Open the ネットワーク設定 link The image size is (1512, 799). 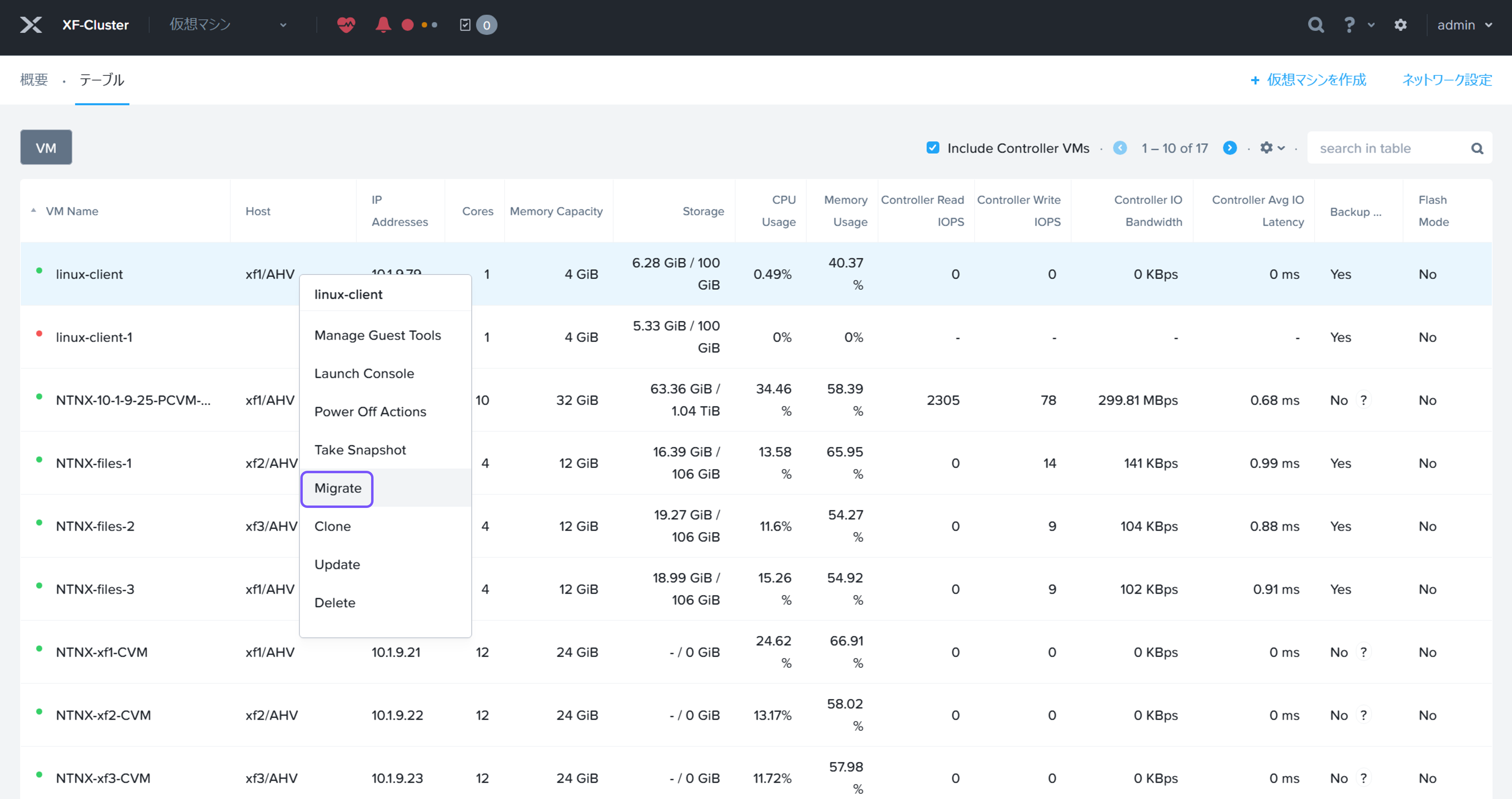1447,80
